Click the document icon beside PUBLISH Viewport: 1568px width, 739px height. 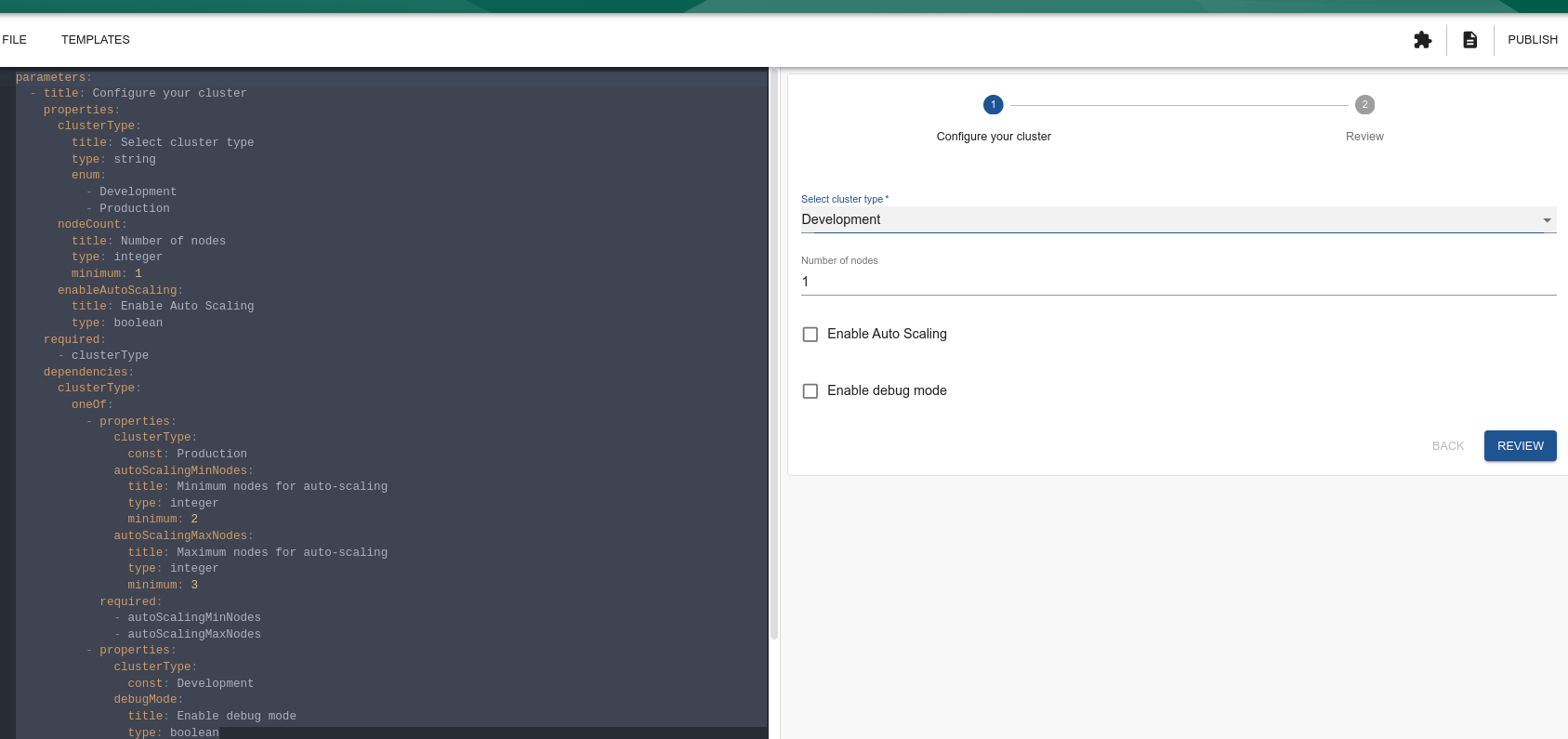1469,40
